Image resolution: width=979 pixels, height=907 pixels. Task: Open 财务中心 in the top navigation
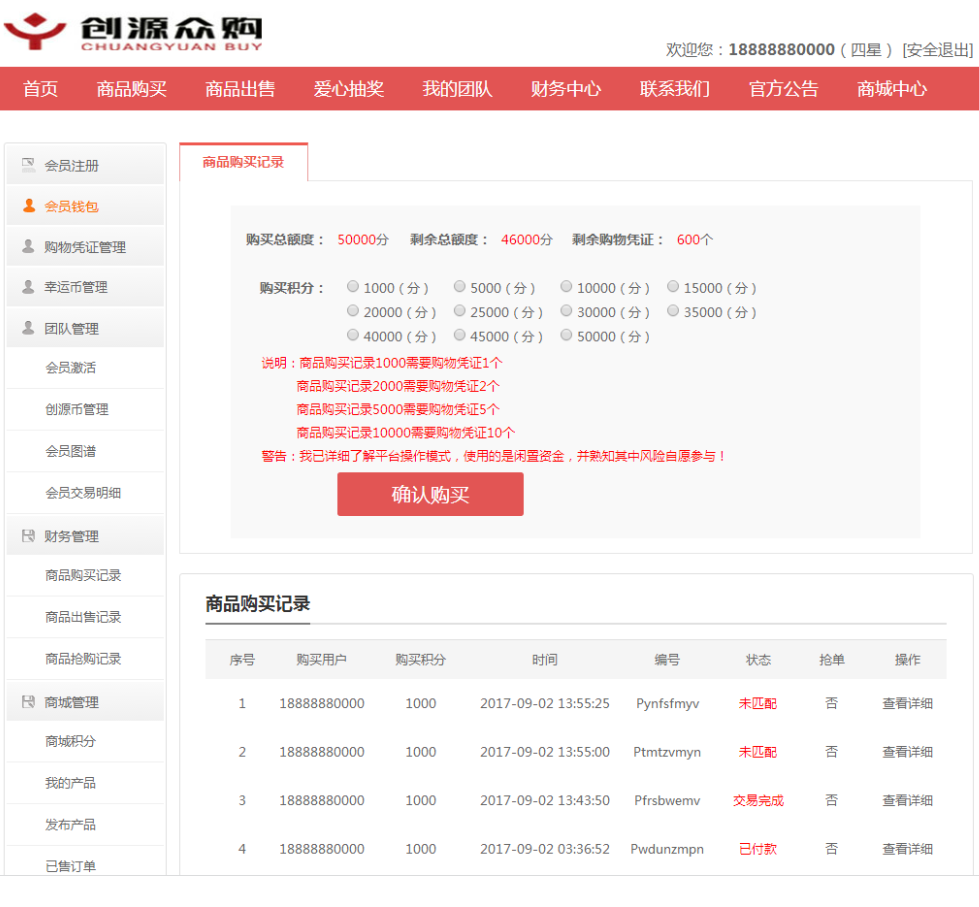[x=565, y=89]
